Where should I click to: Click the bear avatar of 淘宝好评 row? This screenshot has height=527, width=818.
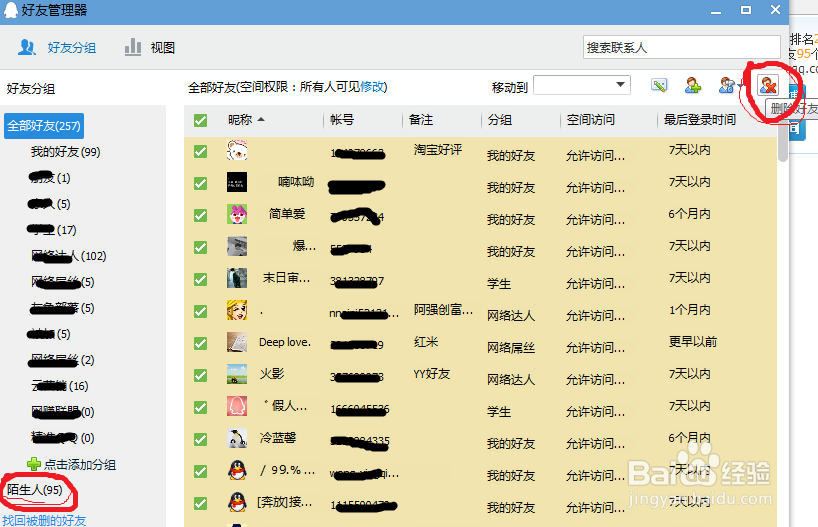(237, 150)
